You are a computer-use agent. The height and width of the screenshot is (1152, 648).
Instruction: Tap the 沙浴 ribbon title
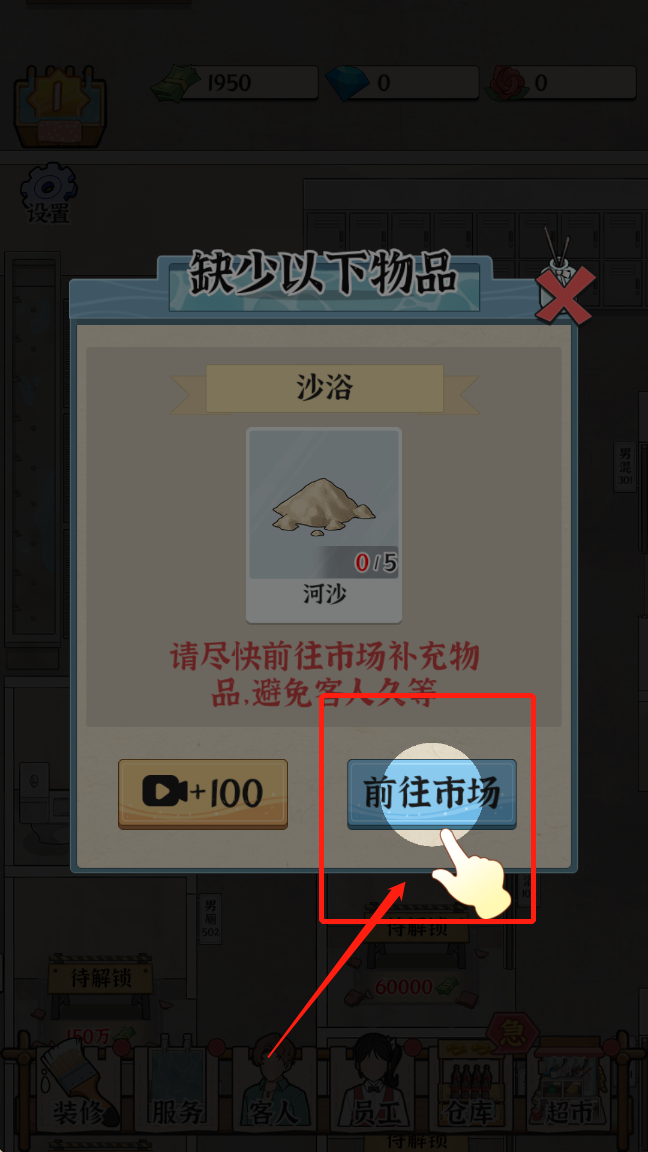coord(325,388)
